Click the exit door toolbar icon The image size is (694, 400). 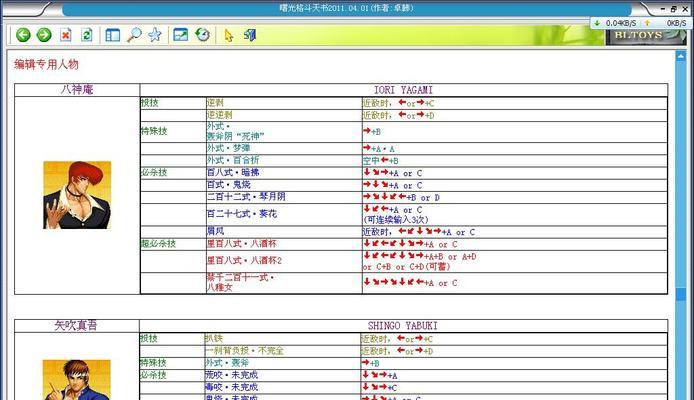(250, 35)
